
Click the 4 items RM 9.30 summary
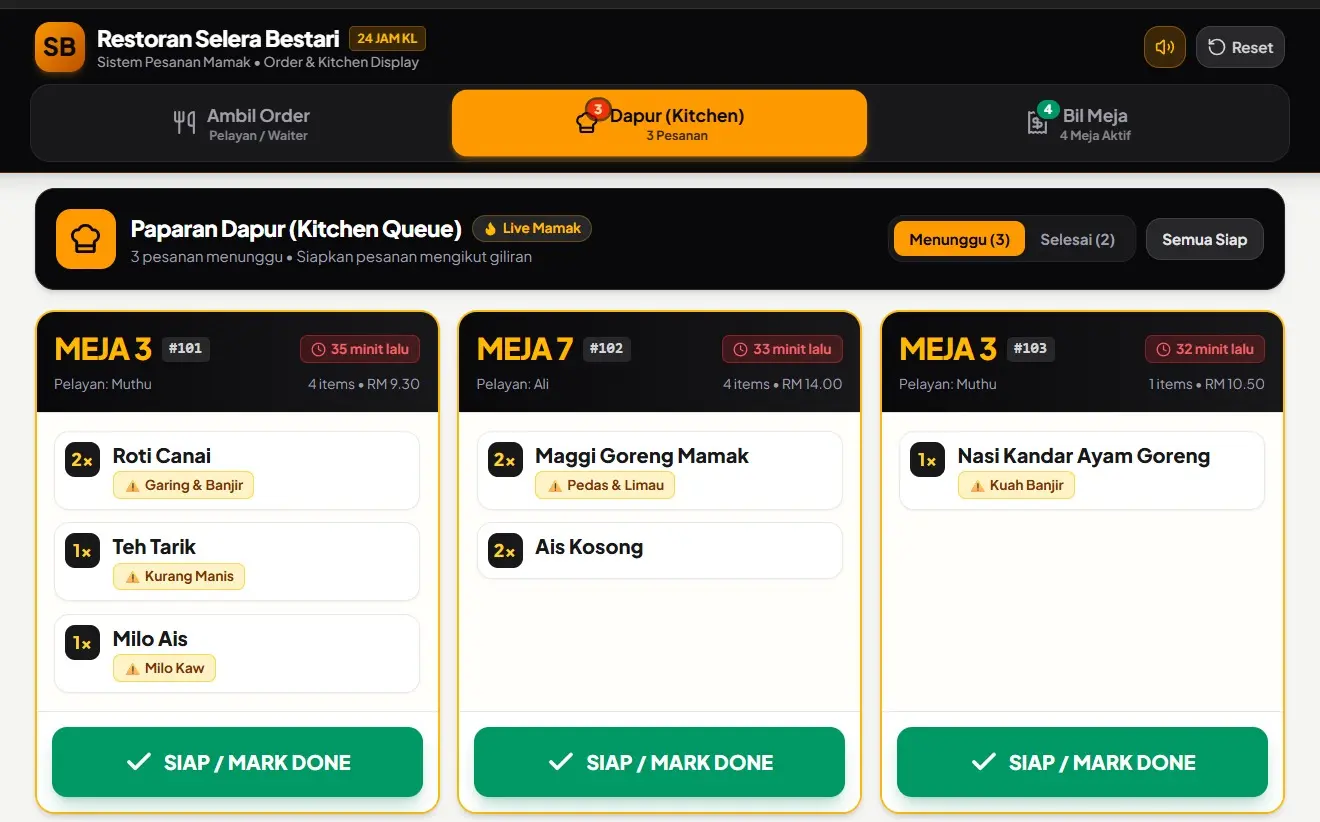point(364,384)
